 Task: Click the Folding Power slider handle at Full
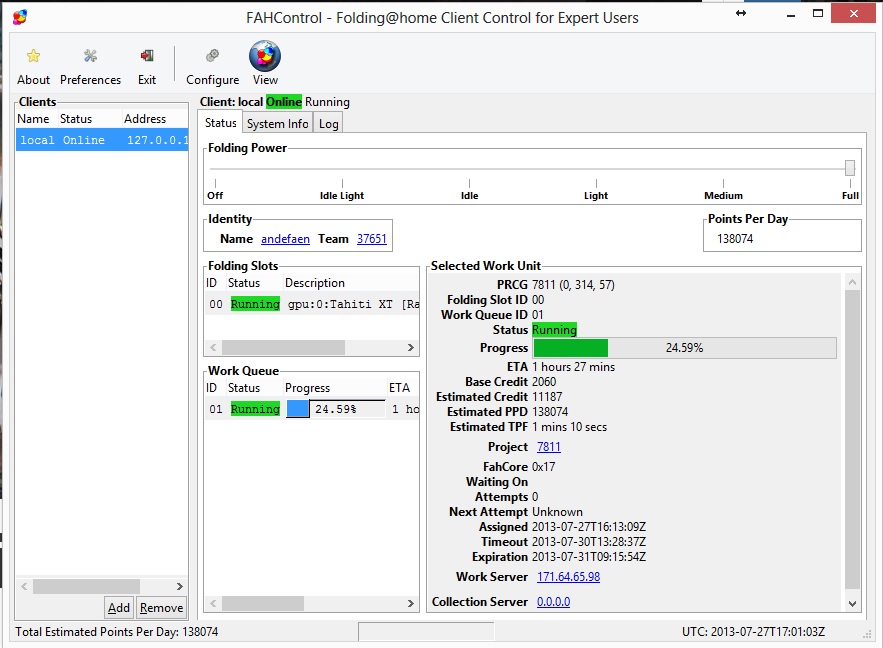(x=850, y=167)
